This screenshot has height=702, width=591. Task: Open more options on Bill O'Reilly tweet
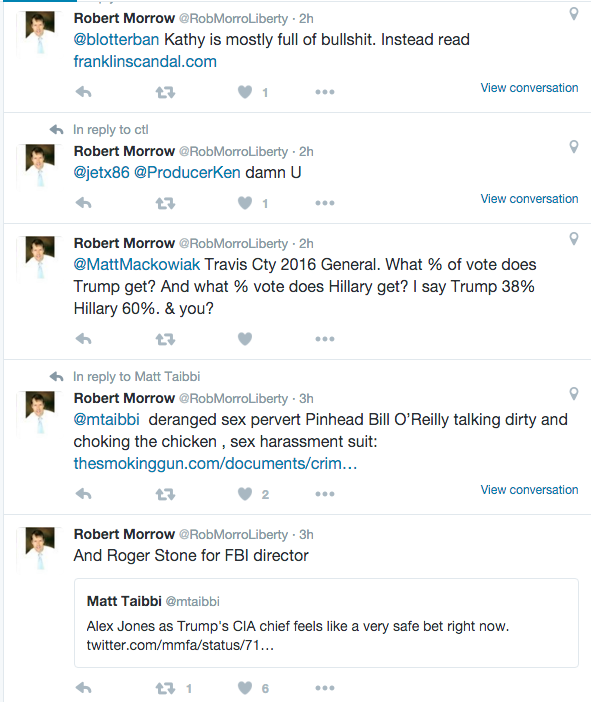click(325, 494)
